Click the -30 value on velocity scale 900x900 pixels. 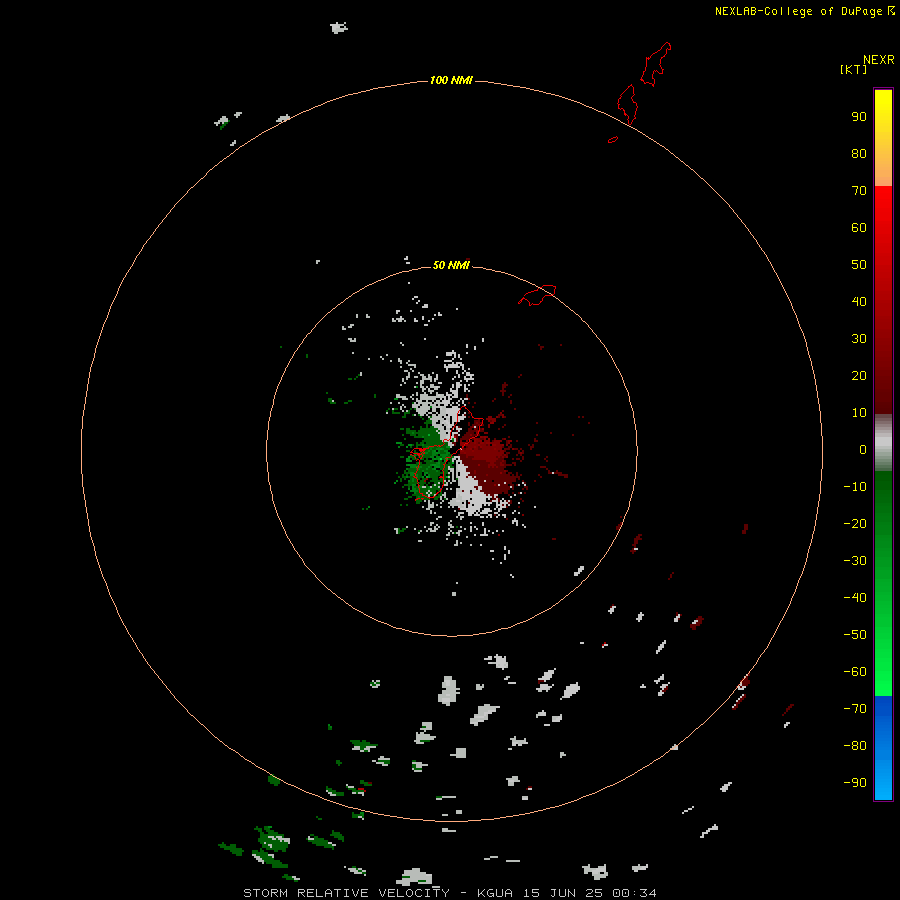point(855,561)
